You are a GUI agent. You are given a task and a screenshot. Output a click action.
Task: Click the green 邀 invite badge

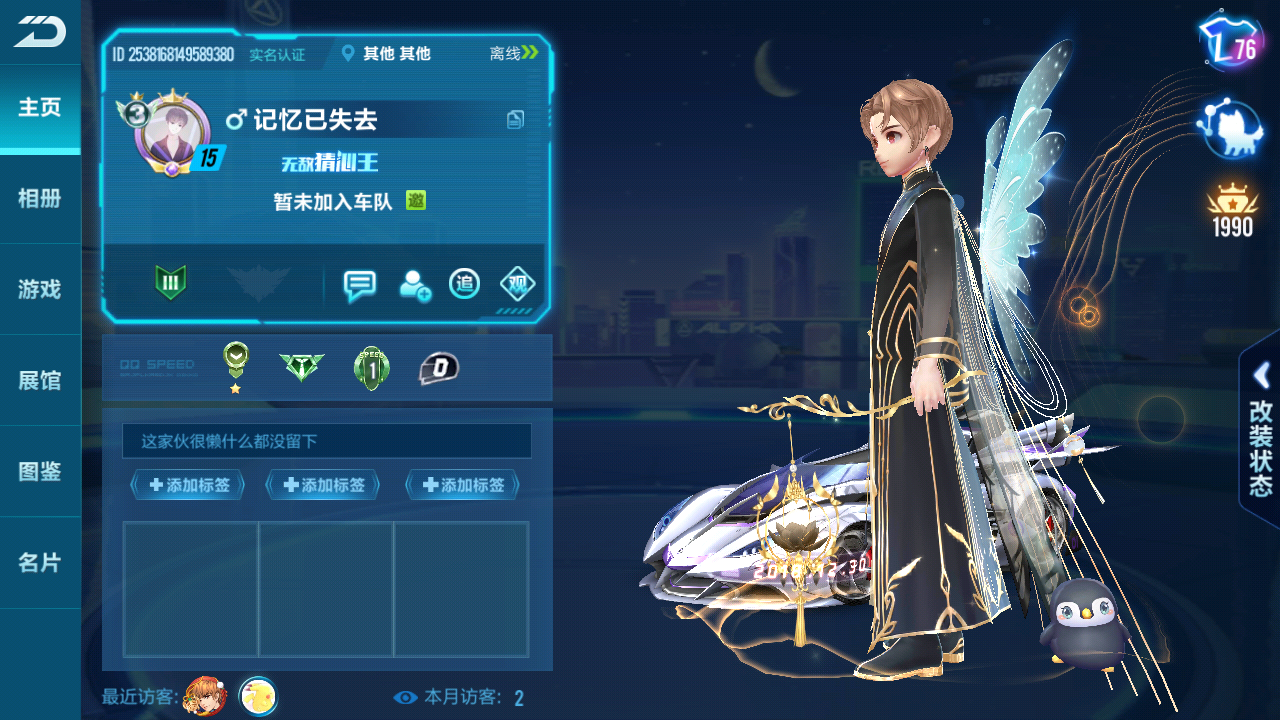click(416, 200)
